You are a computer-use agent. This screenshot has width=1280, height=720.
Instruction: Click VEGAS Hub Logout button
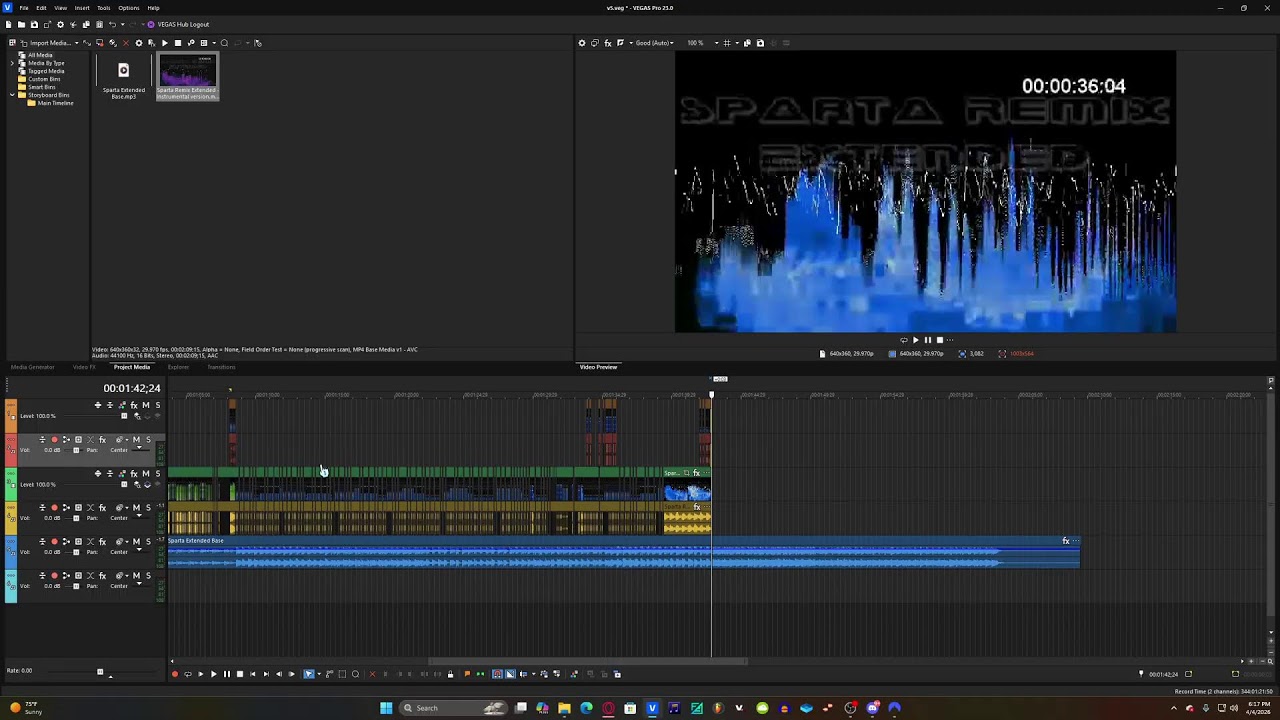click(x=178, y=24)
